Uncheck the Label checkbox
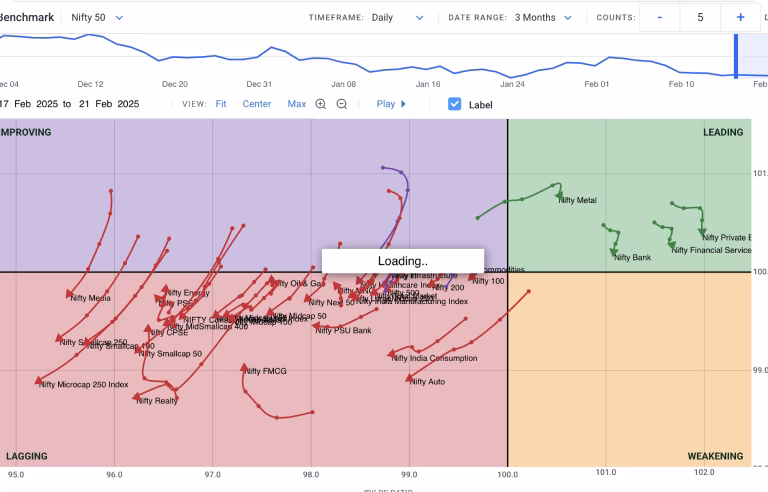Image resolution: width=768 pixels, height=492 pixels. (x=455, y=104)
